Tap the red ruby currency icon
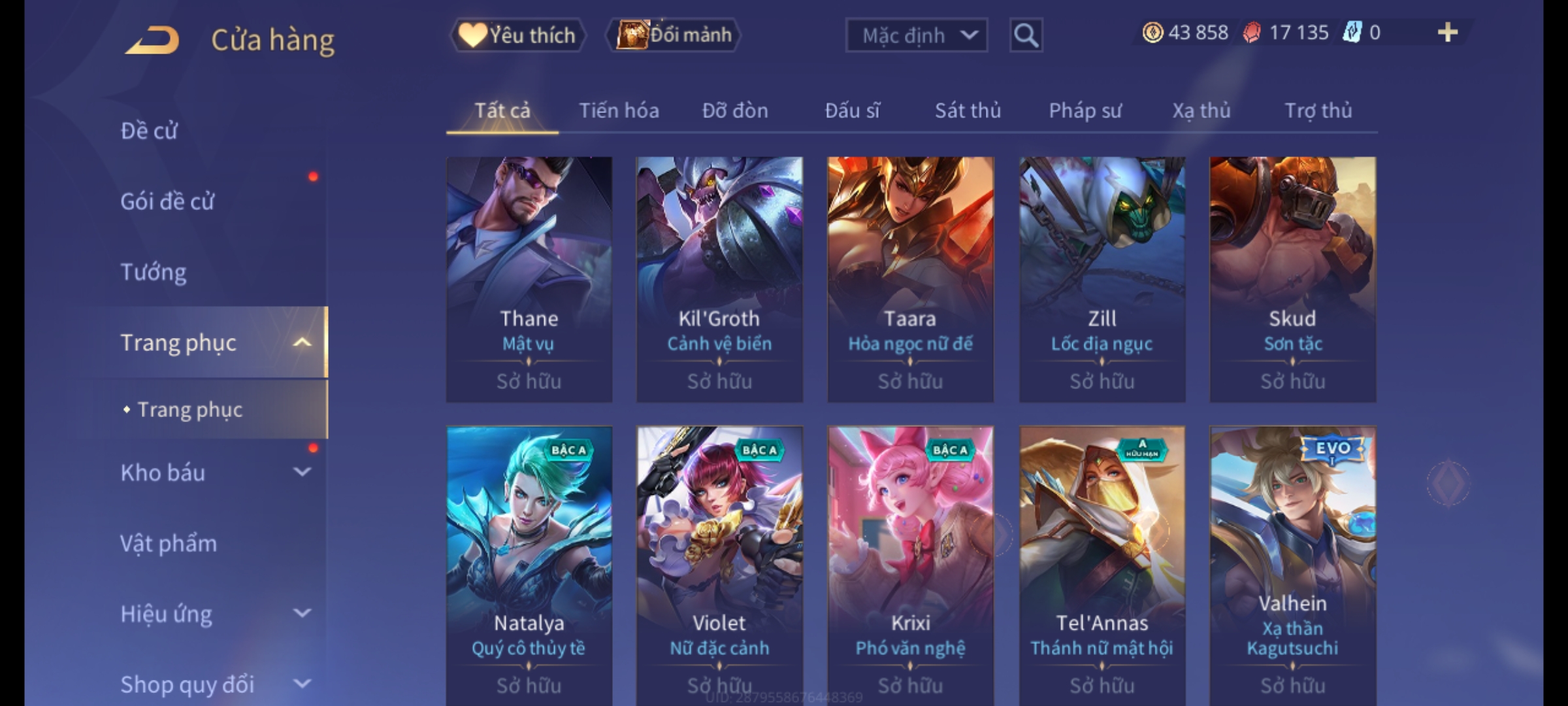 pos(1252,33)
